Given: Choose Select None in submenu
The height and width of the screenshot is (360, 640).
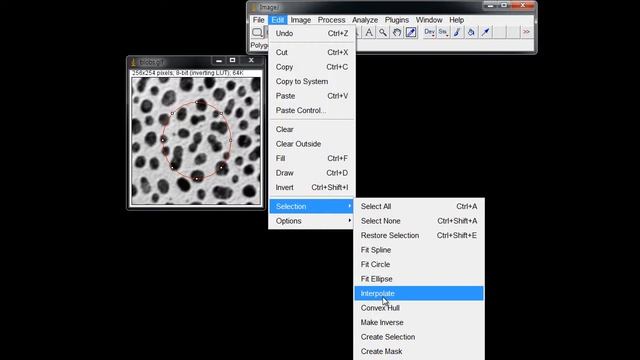Looking at the screenshot, I should (419, 221).
